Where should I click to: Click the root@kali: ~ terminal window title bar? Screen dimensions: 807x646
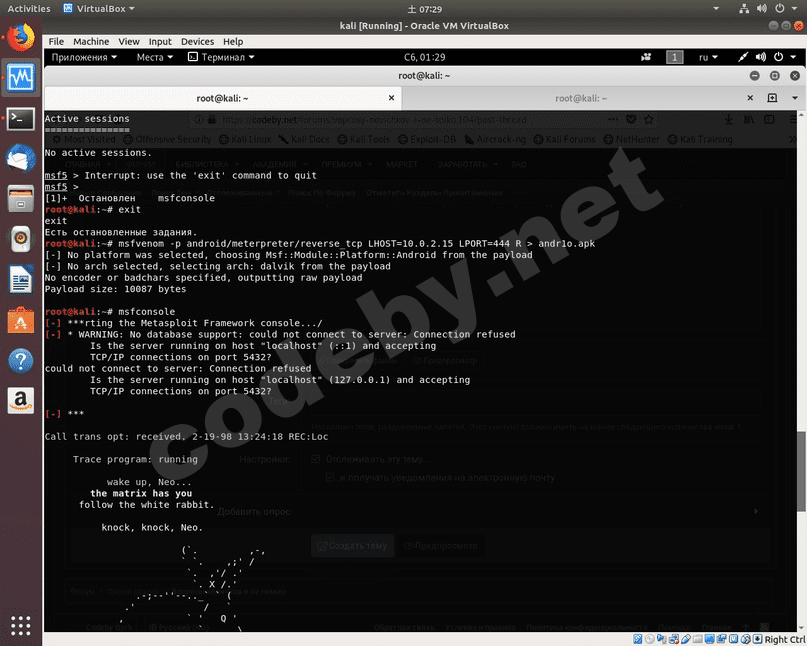[x=424, y=76]
